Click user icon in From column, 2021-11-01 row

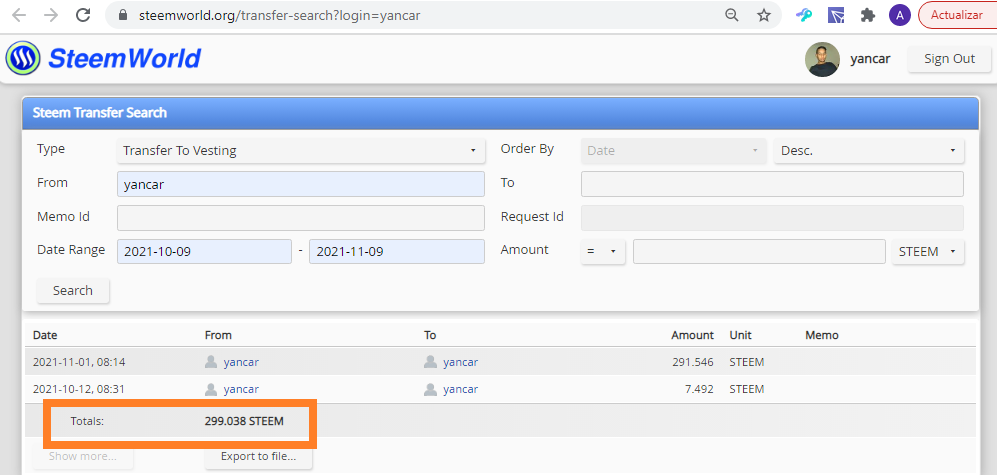(211, 362)
